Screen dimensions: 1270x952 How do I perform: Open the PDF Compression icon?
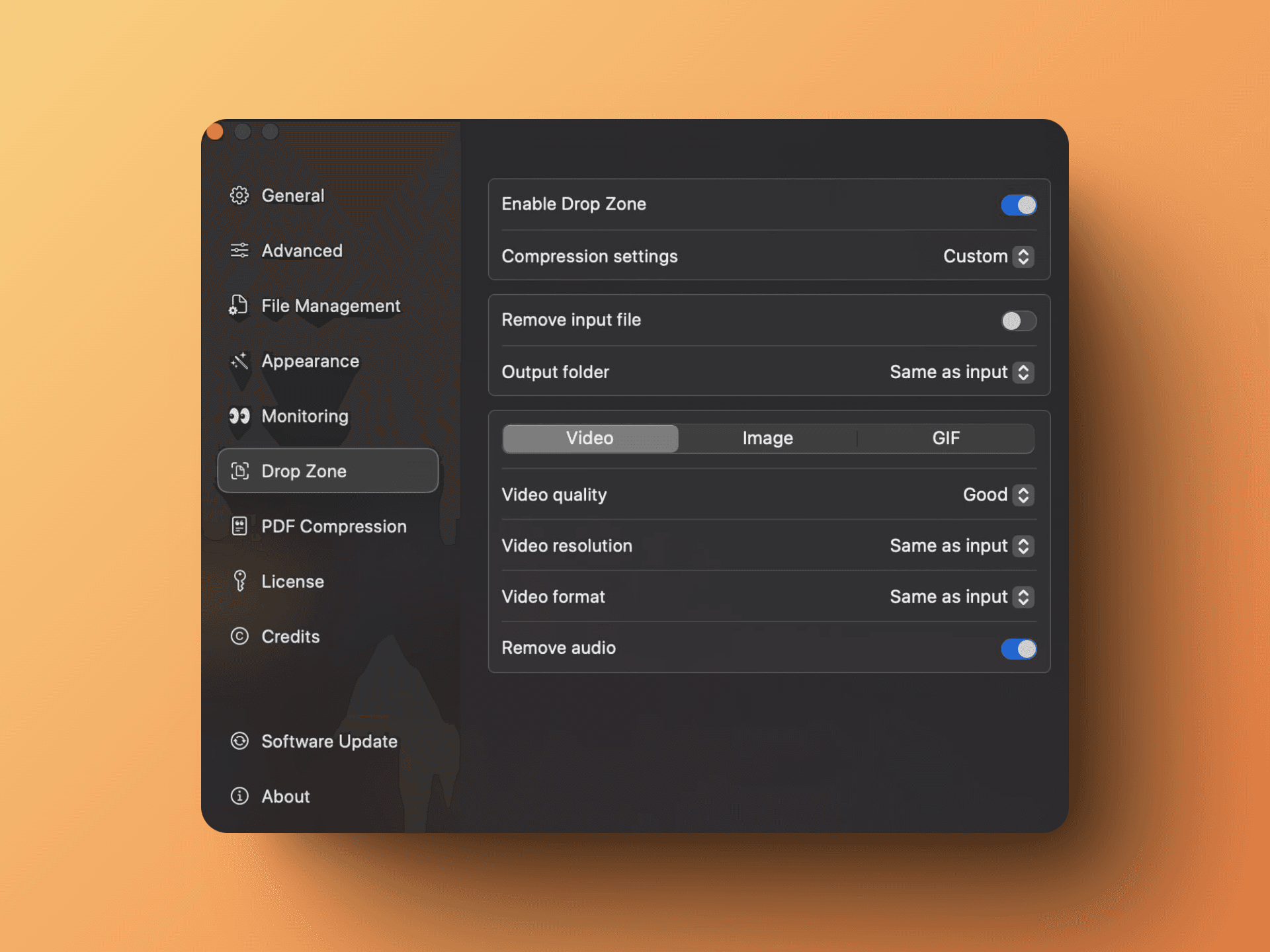tap(239, 526)
